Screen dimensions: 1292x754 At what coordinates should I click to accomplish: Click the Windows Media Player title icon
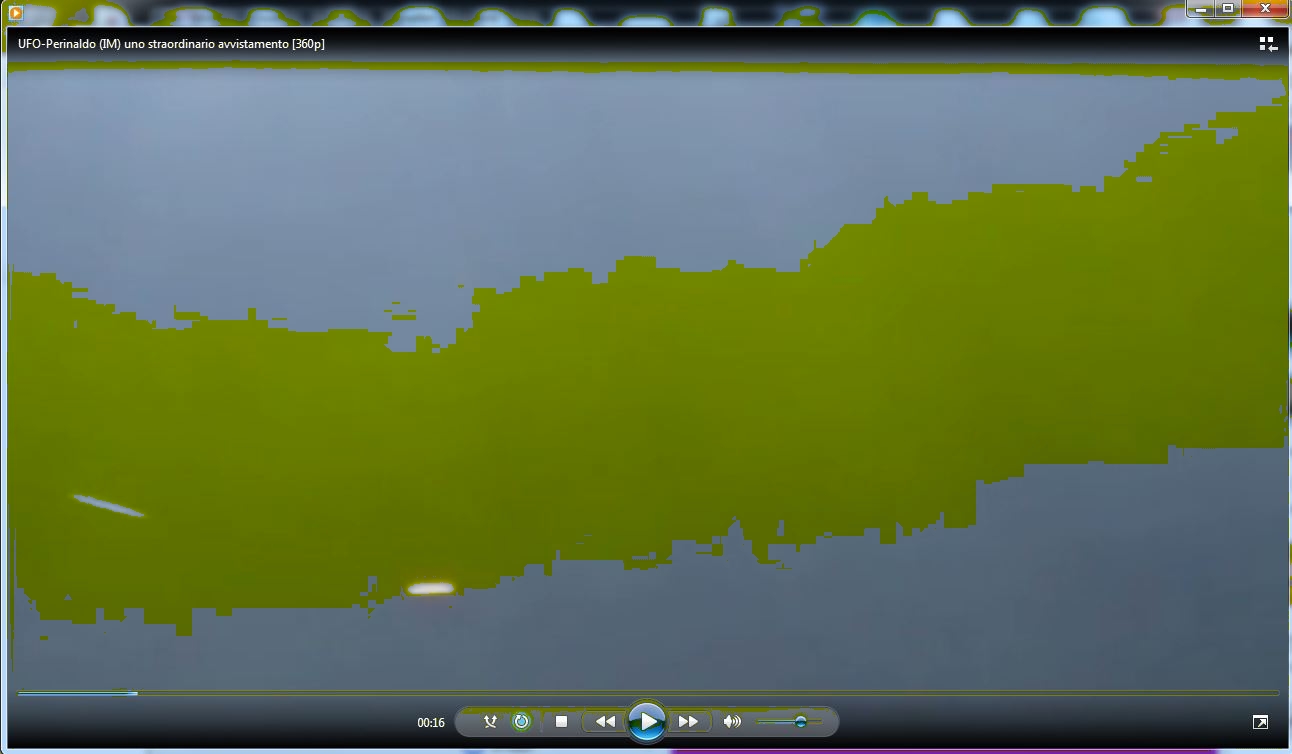15,12
